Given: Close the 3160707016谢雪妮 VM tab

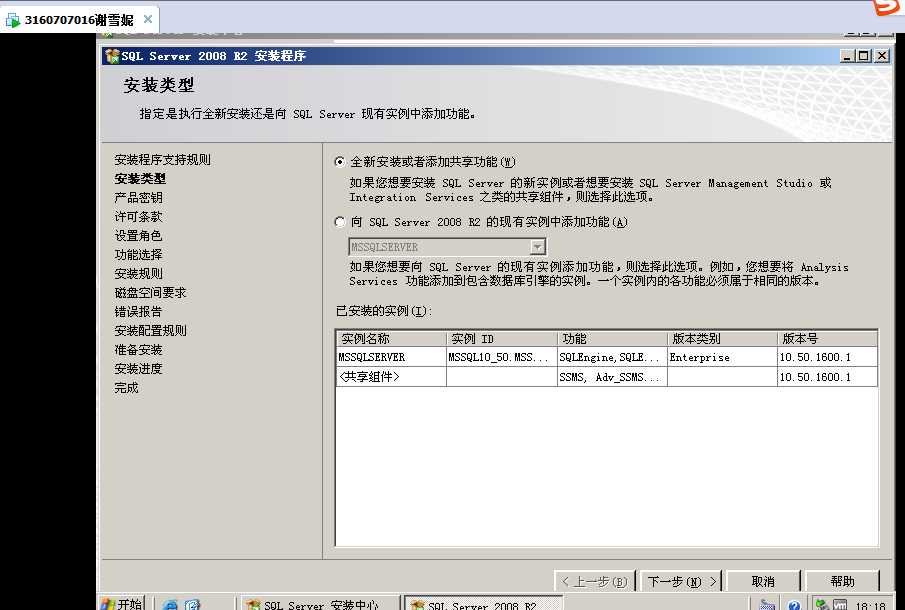Looking at the screenshot, I should [148, 20].
